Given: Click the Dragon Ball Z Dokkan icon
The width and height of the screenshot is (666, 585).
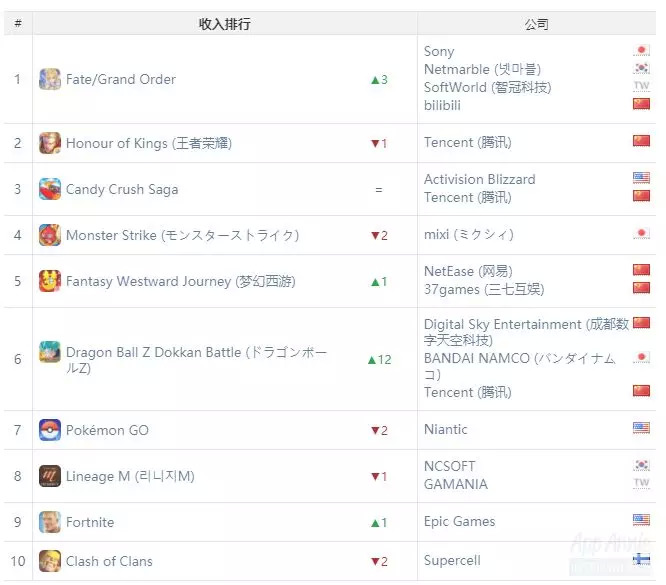Looking at the screenshot, I should coord(49,353).
